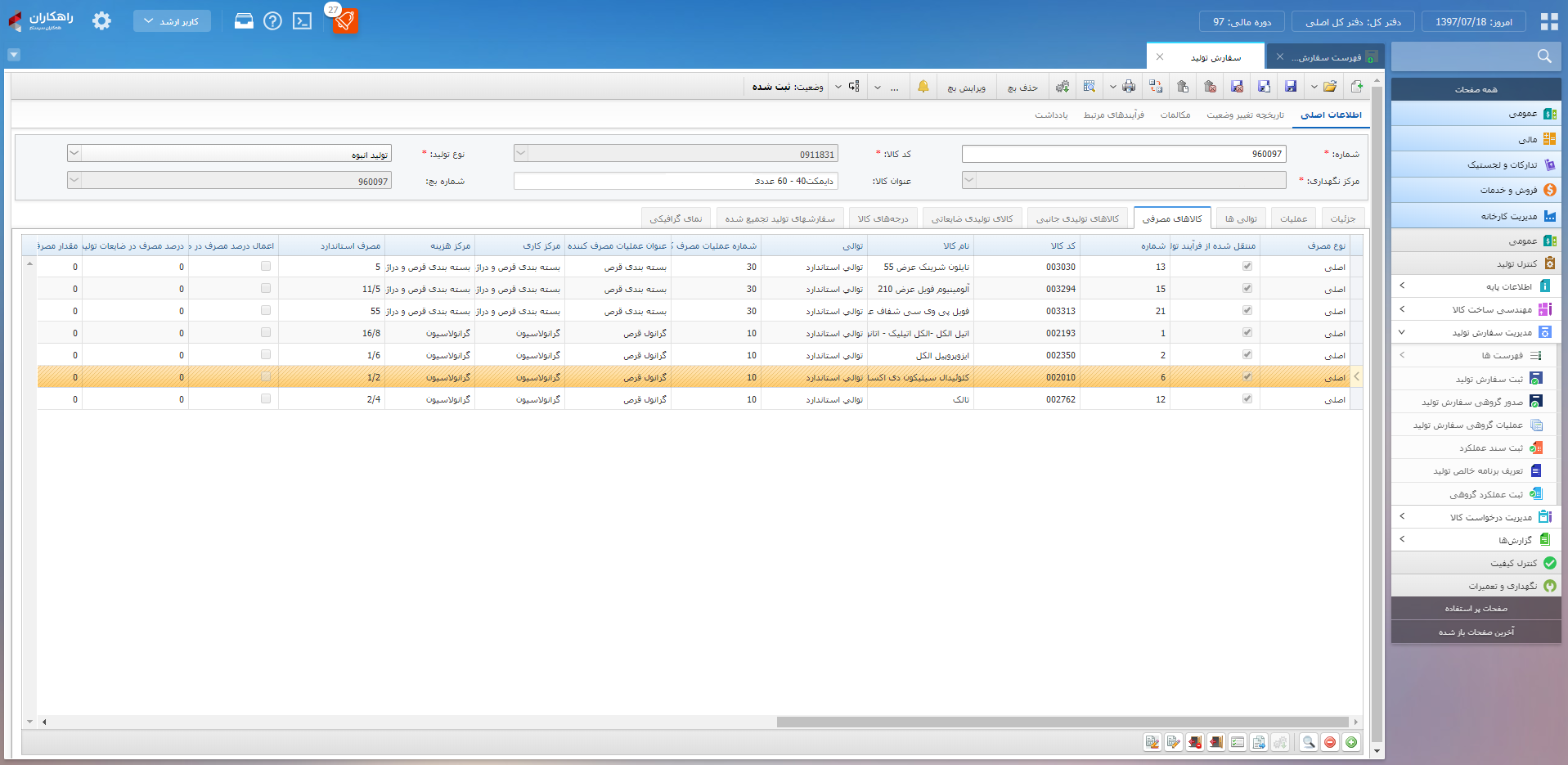Switch to the 'تاریخچه تغییر وضعیت' tab
This screenshot has height=765, width=1568.
click(x=1245, y=115)
